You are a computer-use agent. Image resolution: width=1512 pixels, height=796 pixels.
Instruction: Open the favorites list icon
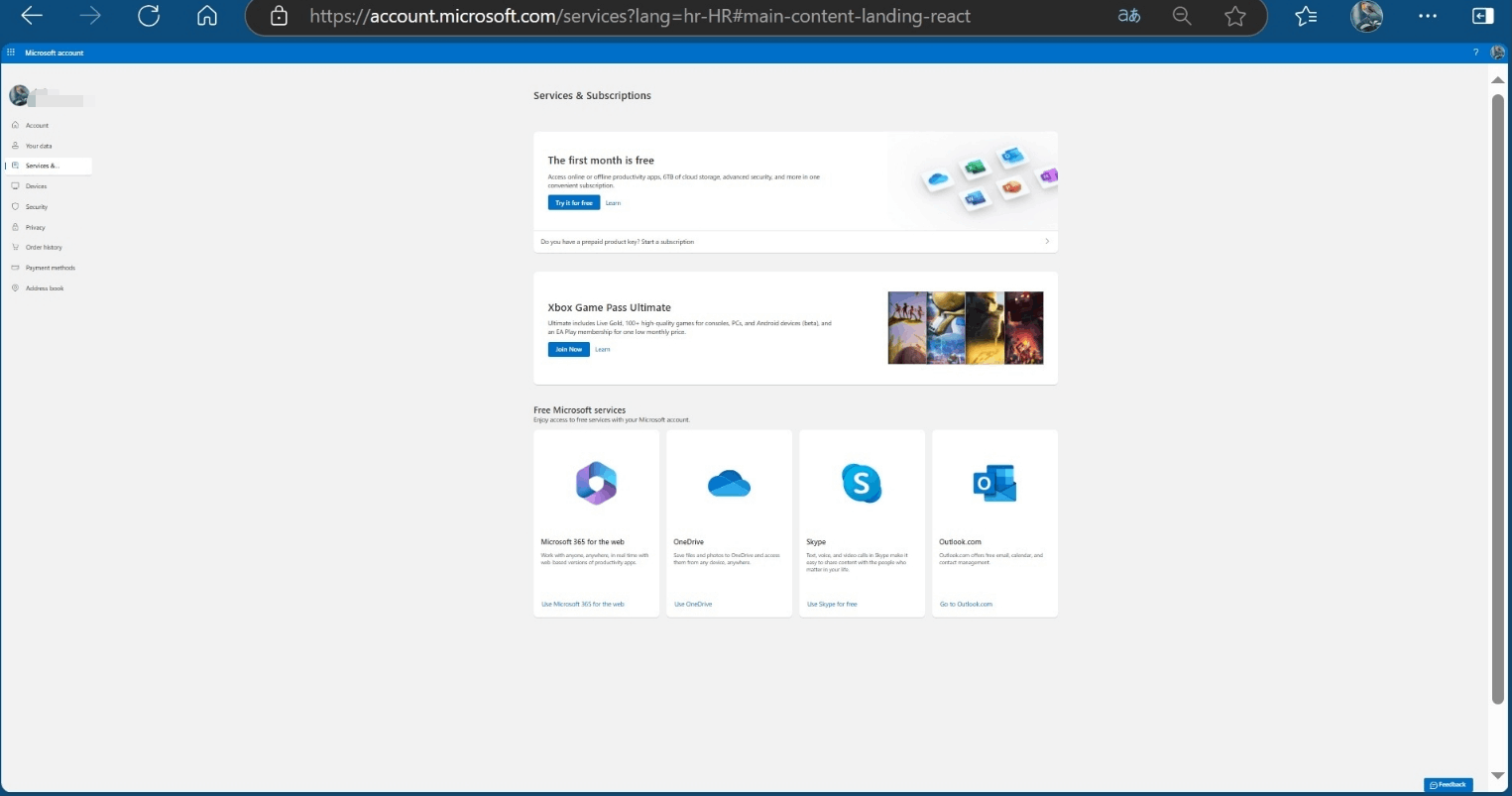click(1306, 16)
